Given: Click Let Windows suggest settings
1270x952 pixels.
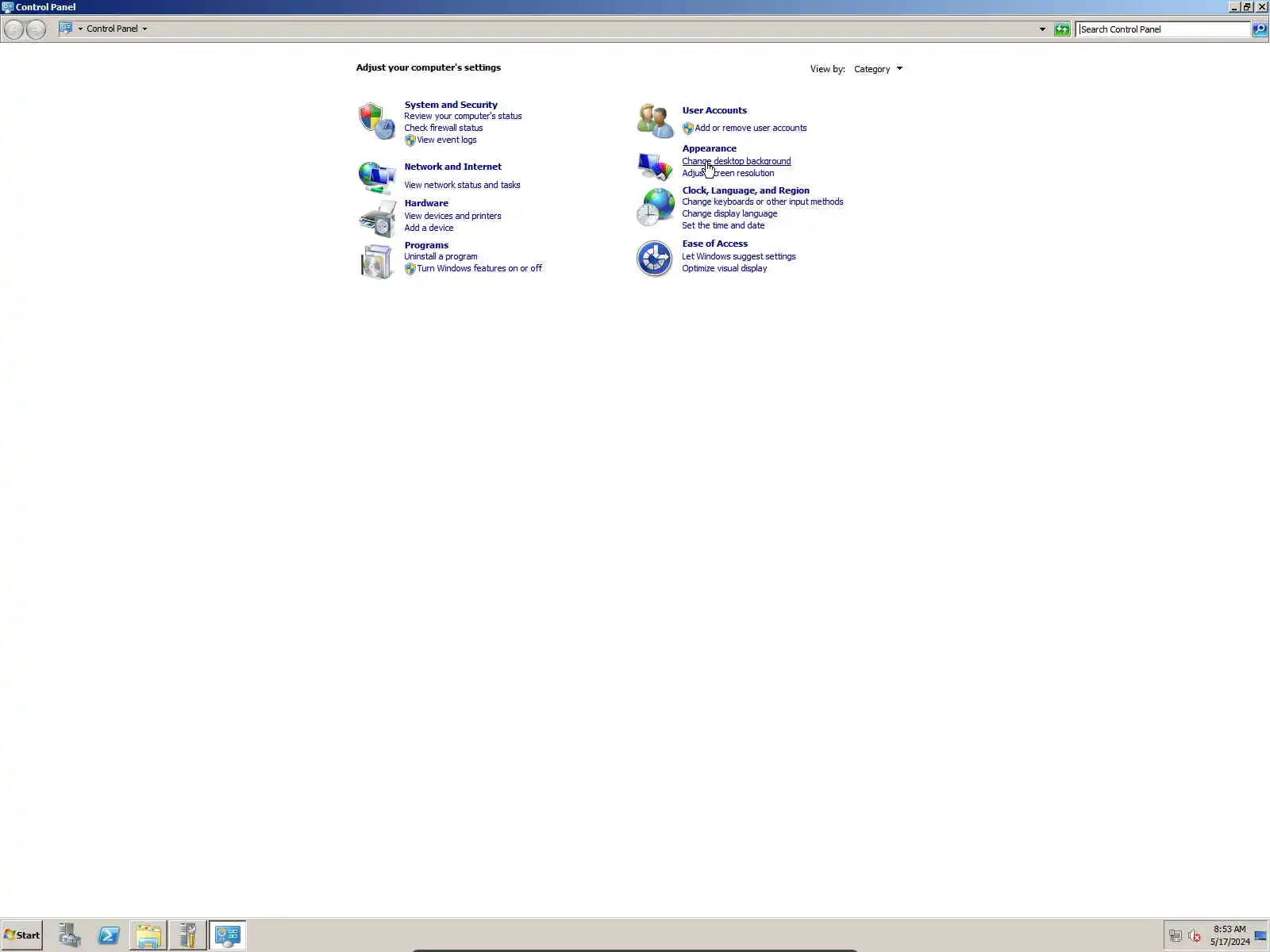Looking at the screenshot, I should [738, 256].
